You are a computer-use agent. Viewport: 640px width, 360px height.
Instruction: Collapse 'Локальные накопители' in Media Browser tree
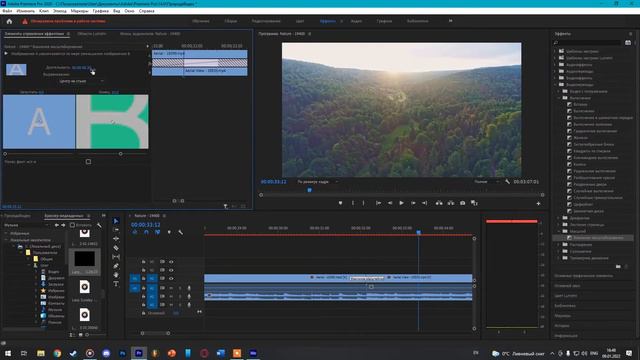pyautogui.click(x=6, y=240)
